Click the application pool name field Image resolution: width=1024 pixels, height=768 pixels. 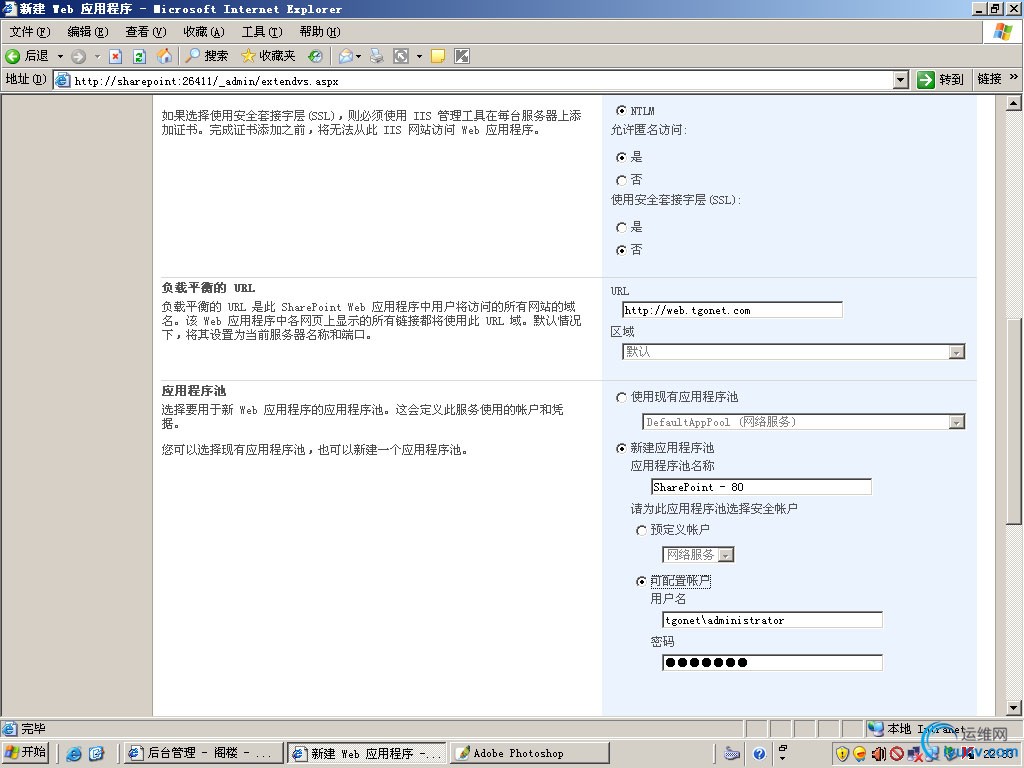761,487
